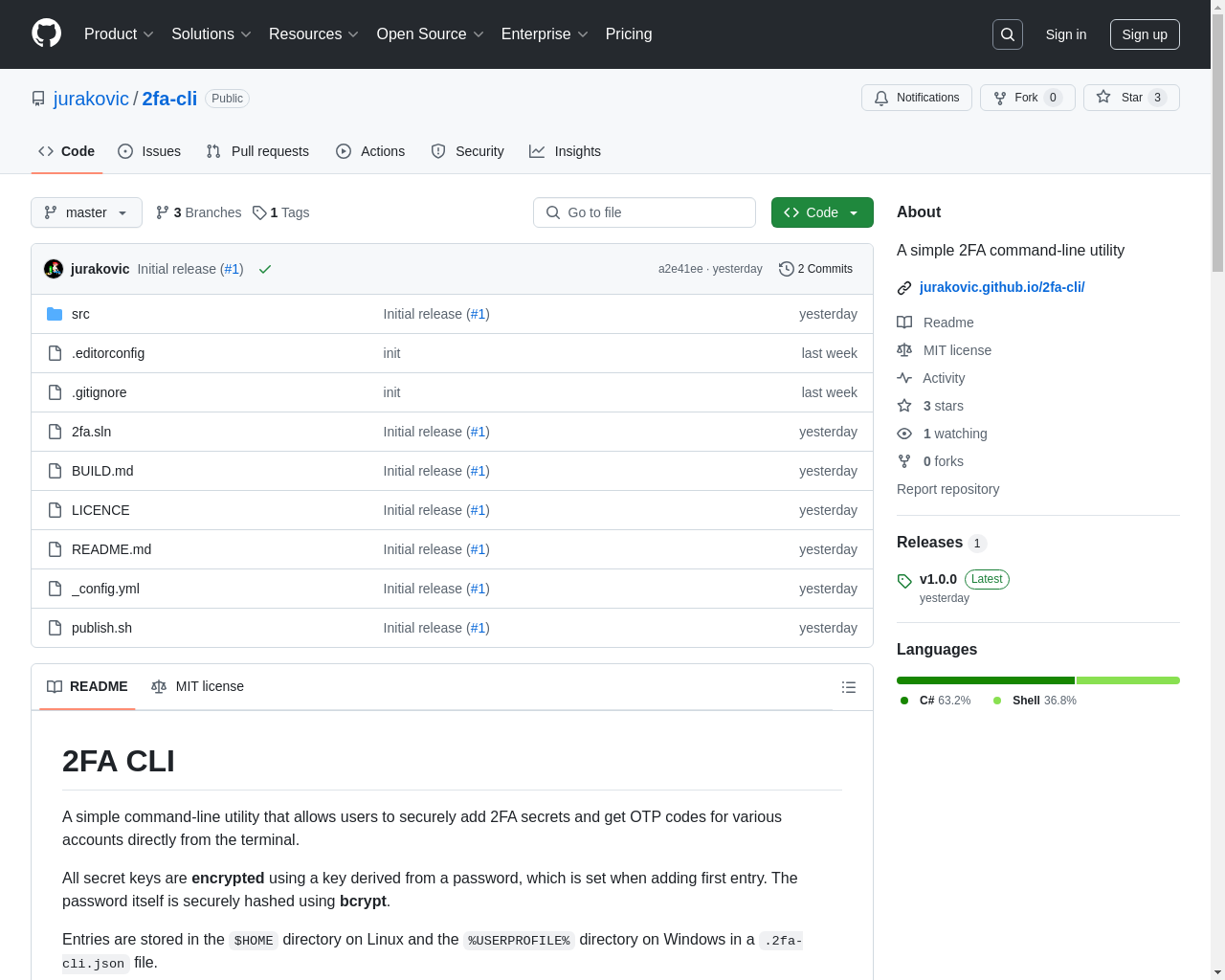Click C# 63.2% language link
Screen dimensions: 1225x980
pyautogui.click(x=936, y=701)
